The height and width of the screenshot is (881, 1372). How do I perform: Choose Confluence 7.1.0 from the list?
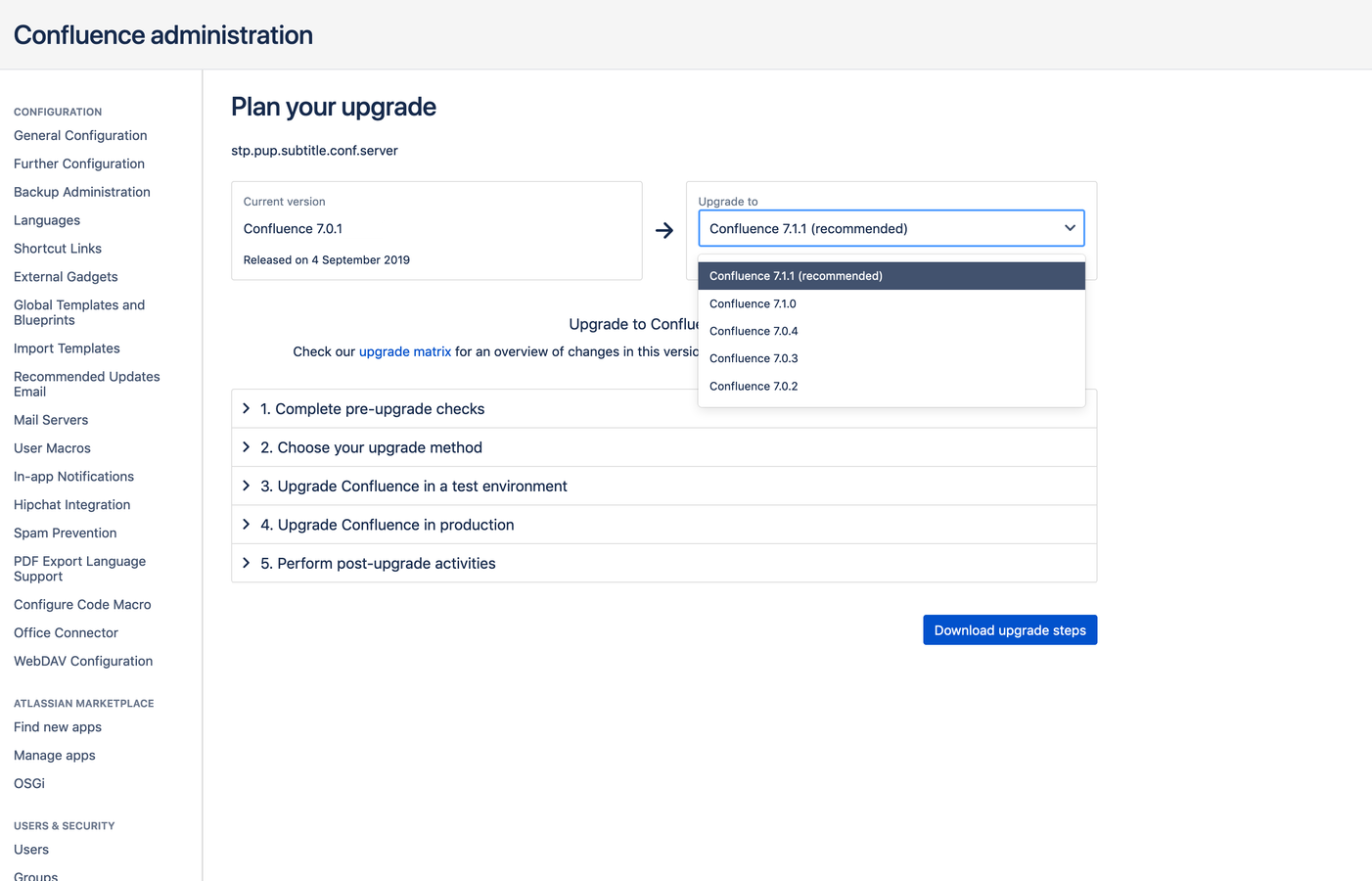891,303
